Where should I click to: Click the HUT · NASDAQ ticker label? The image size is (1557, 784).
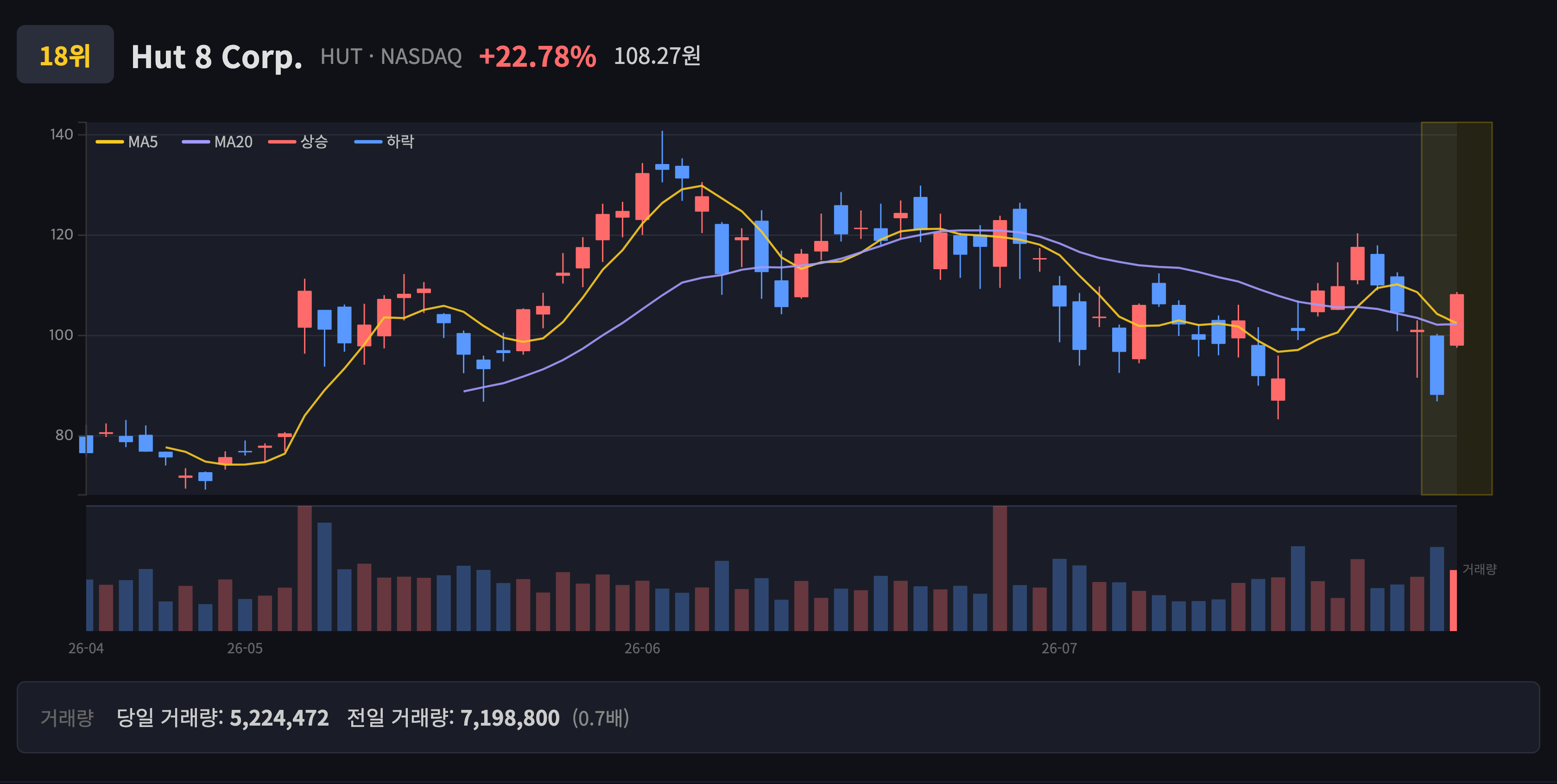[x=391, y=56]
